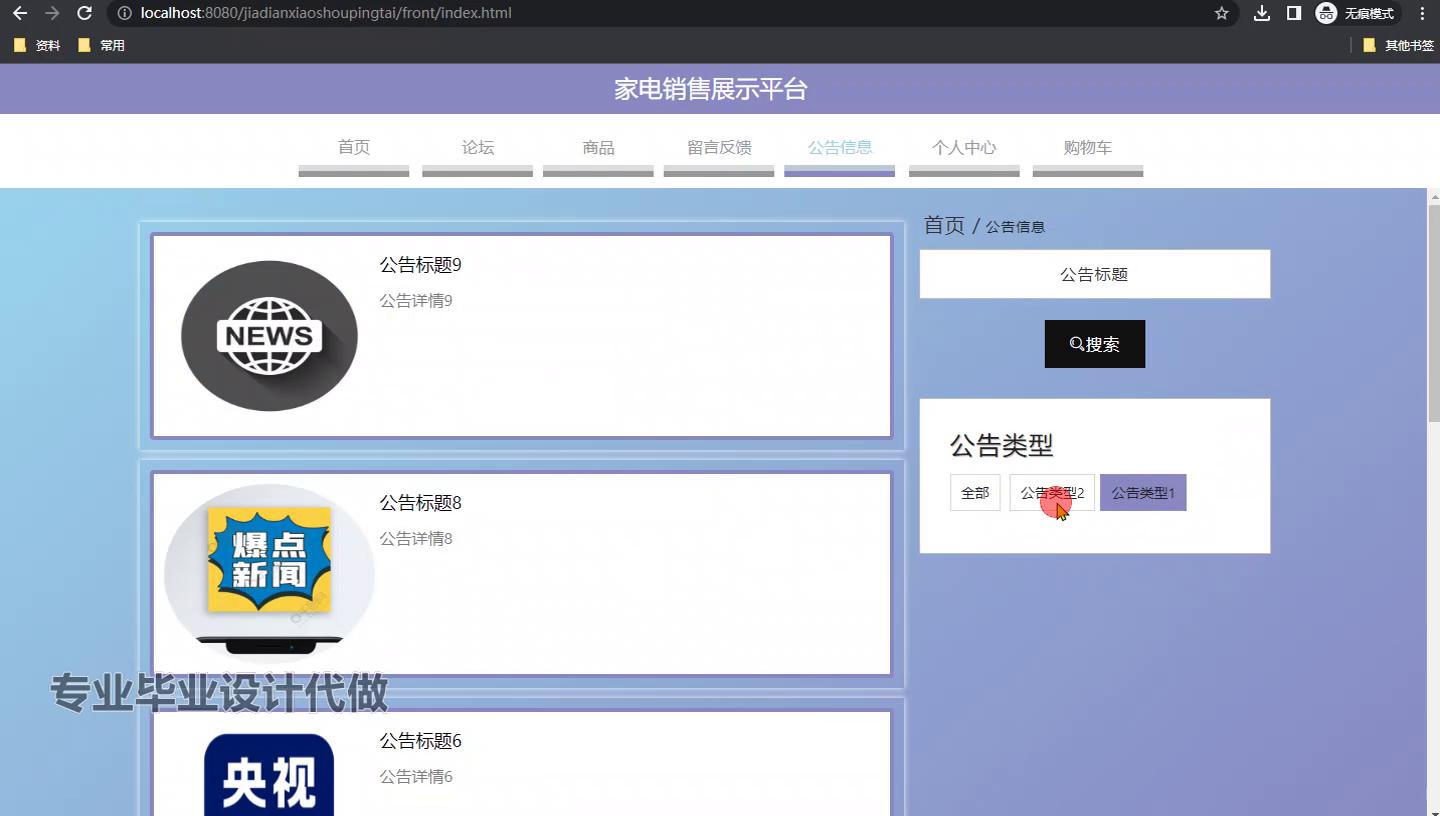This screenshot has width=1440, height=816.
Task: Select the 公告信息 navigation tab
Action: [840, 147]
